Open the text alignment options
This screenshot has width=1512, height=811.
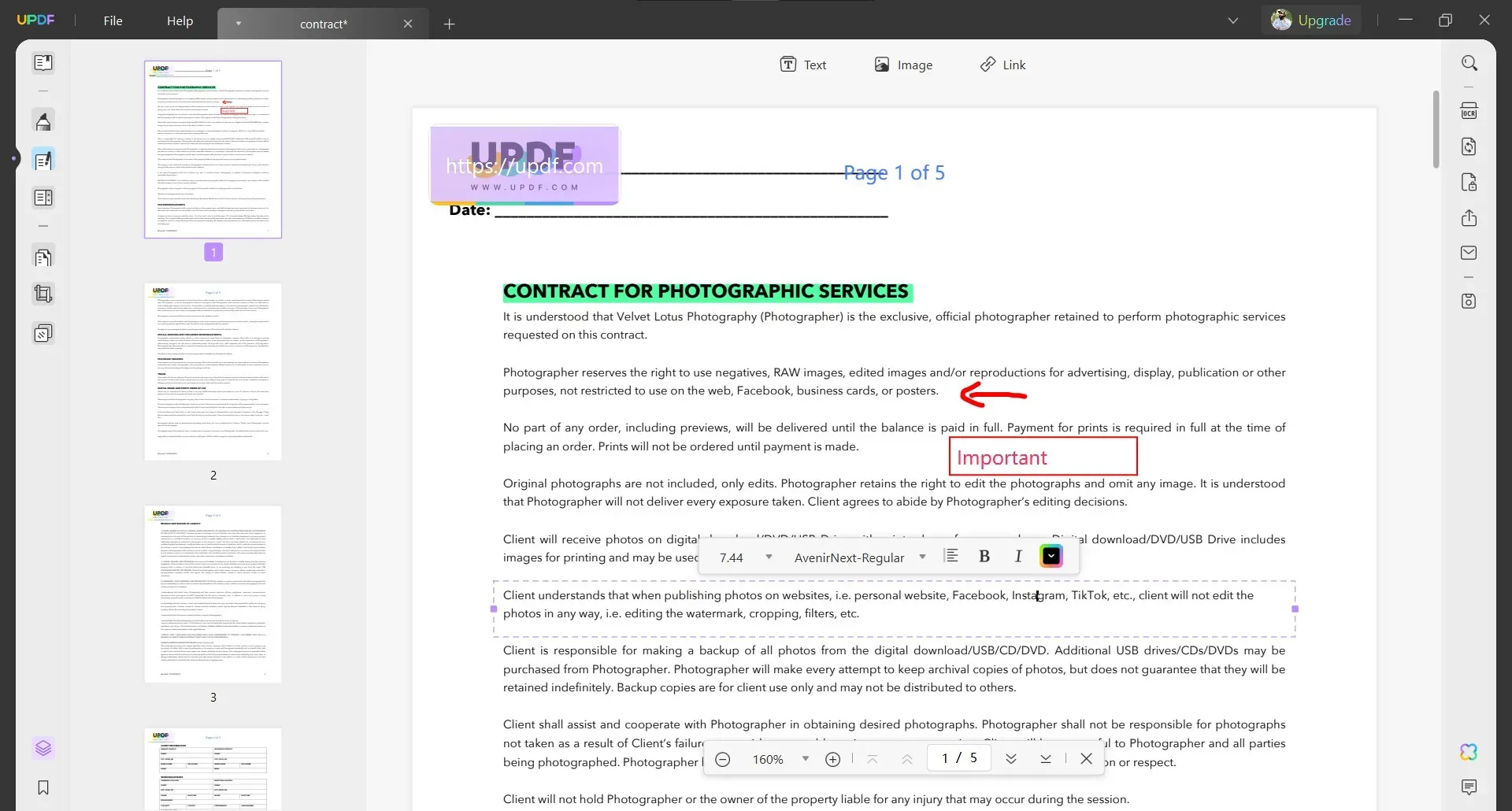coord(951,557)
